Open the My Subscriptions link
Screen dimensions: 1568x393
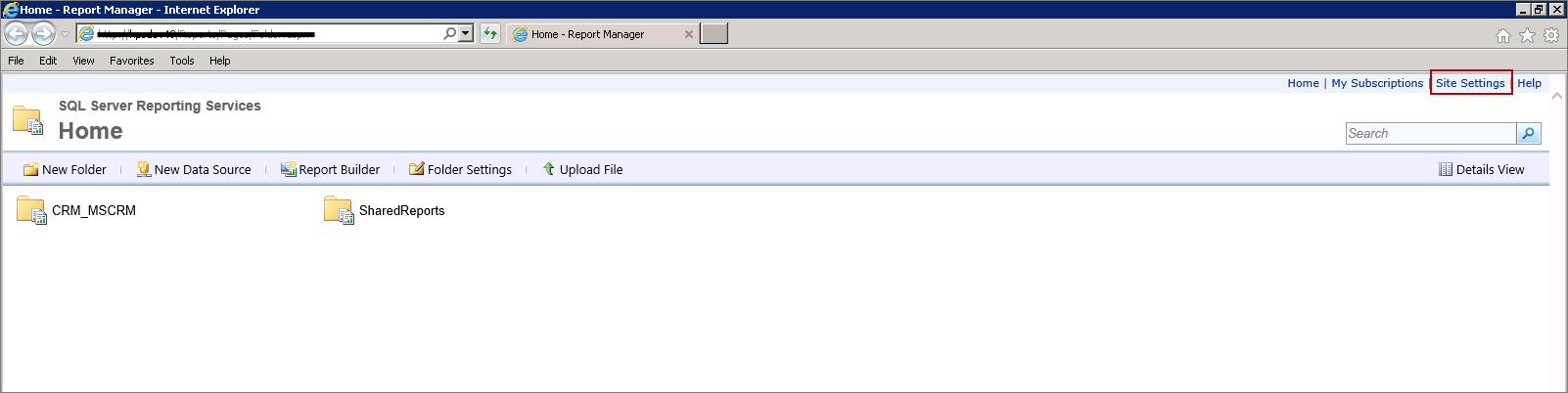click(x=1377, y=83)
